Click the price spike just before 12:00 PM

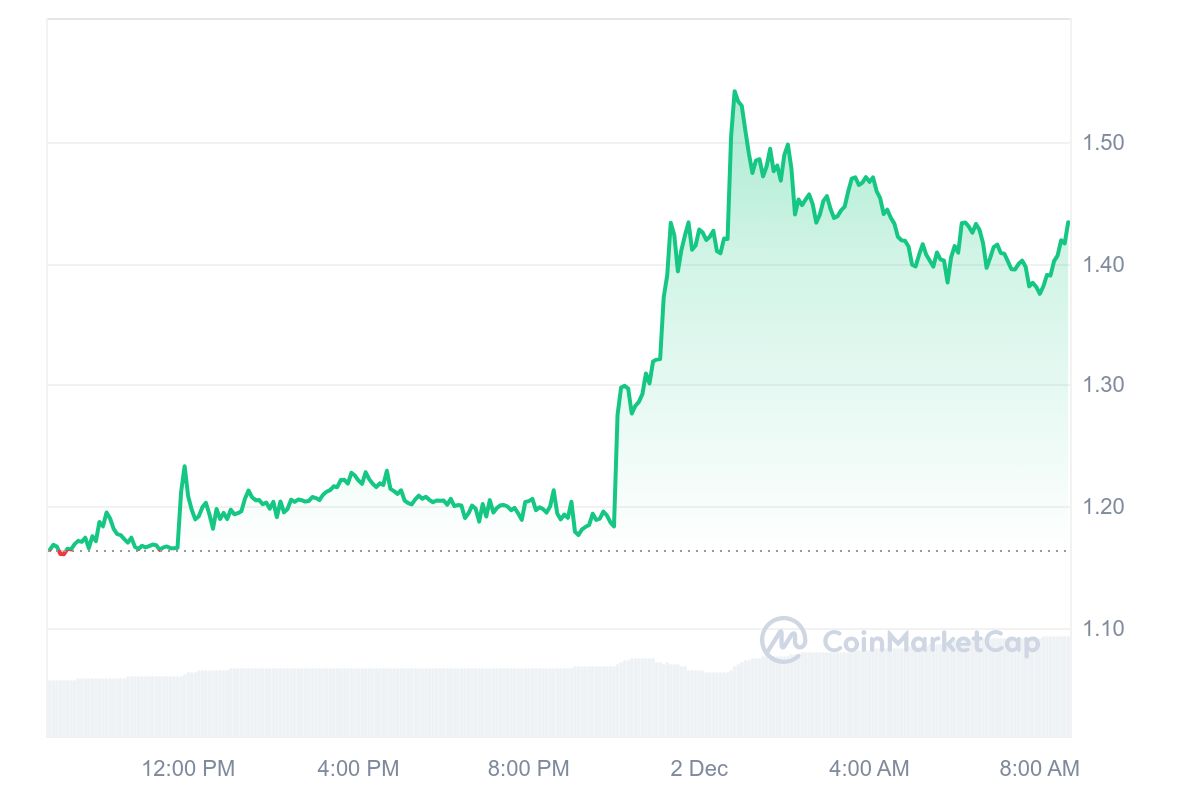(184, 466)
